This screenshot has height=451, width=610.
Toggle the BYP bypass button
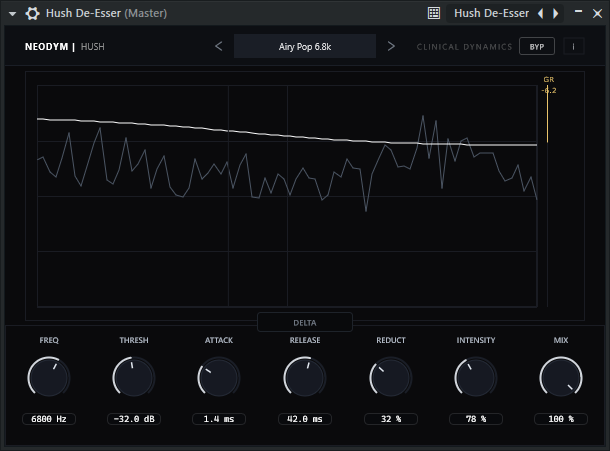point(536,46)
